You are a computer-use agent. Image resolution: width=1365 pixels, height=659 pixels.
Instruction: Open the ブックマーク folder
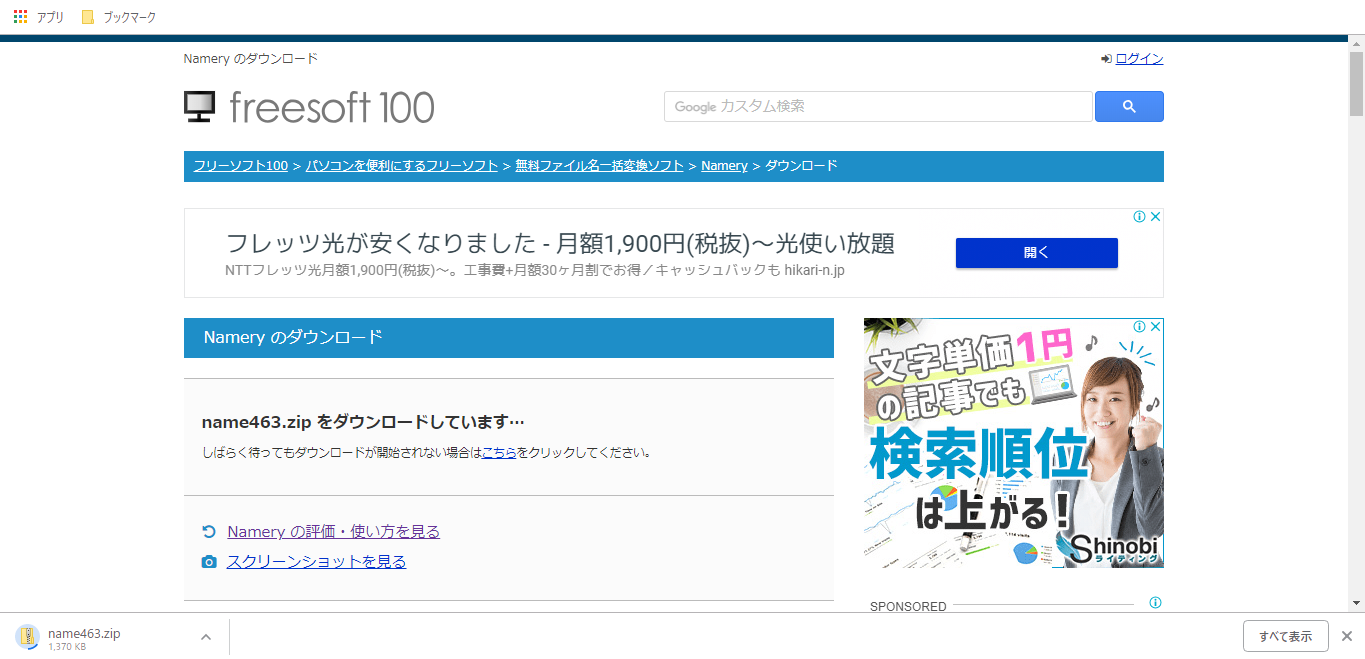click(118, 17)
